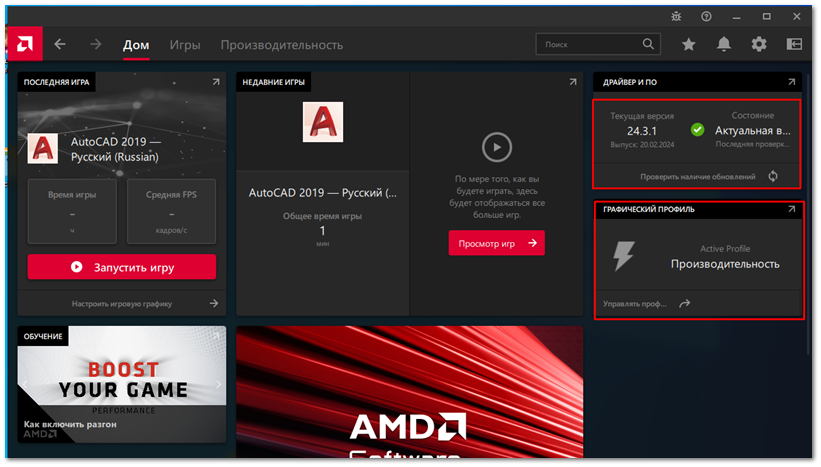Open help question mark icon

coord(706,17)
